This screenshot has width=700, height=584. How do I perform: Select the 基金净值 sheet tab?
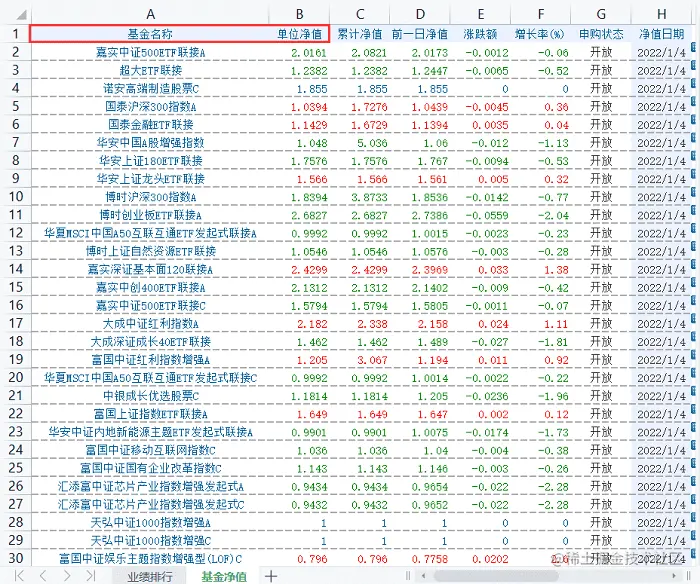[x=224, y=576]
